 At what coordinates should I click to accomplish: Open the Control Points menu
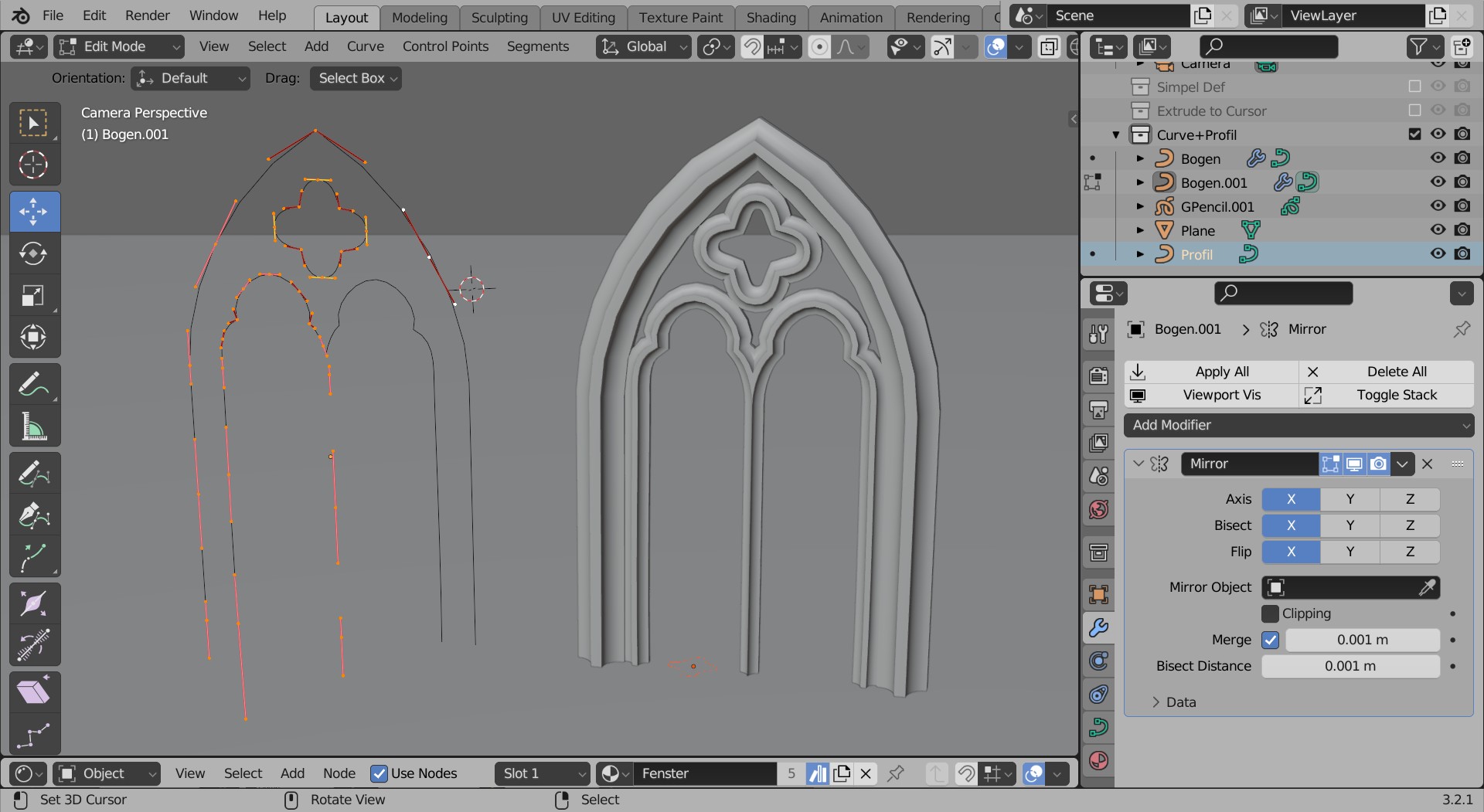click(x=445, y=46)
